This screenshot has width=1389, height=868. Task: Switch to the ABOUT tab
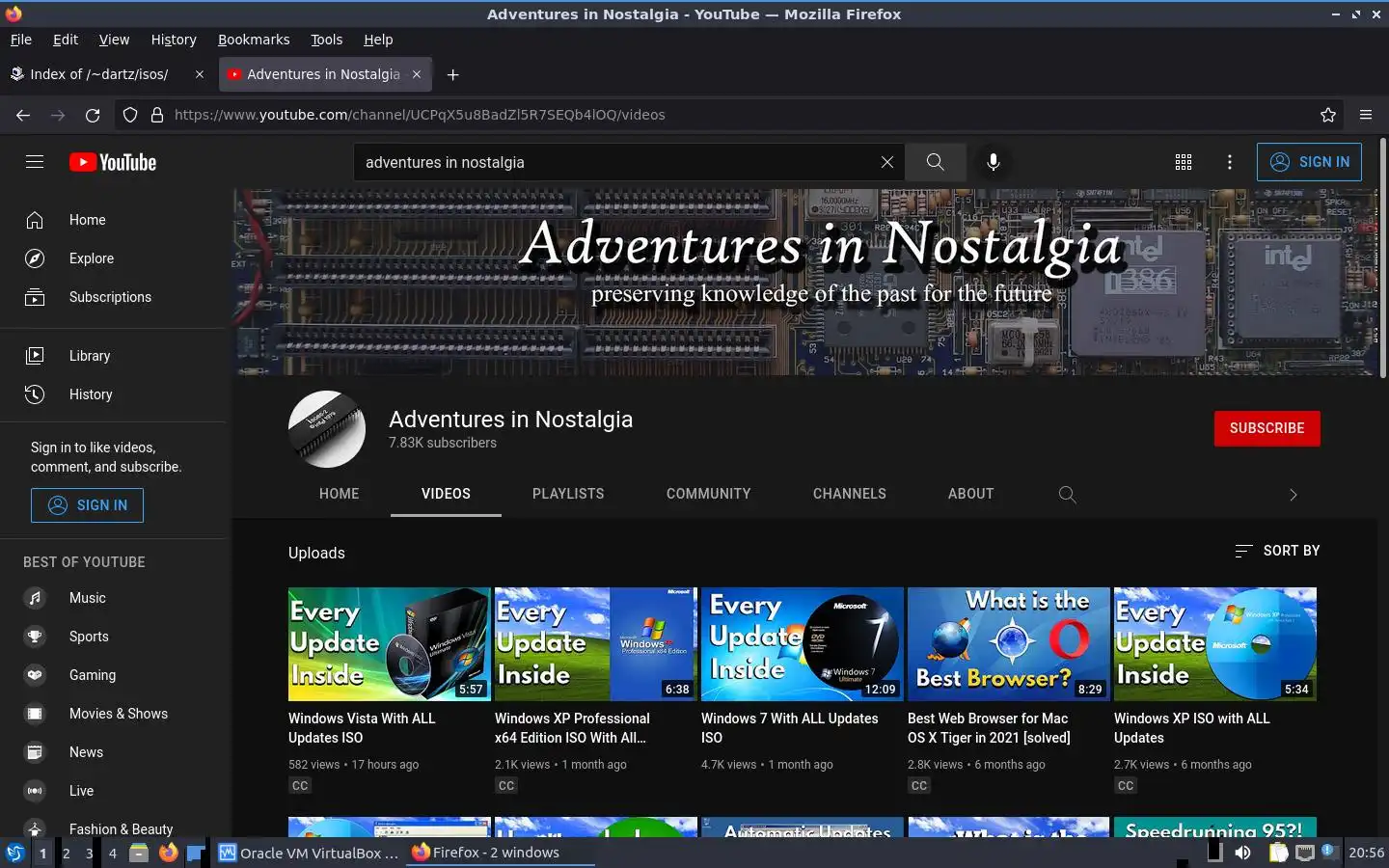[x=970, y=494]
